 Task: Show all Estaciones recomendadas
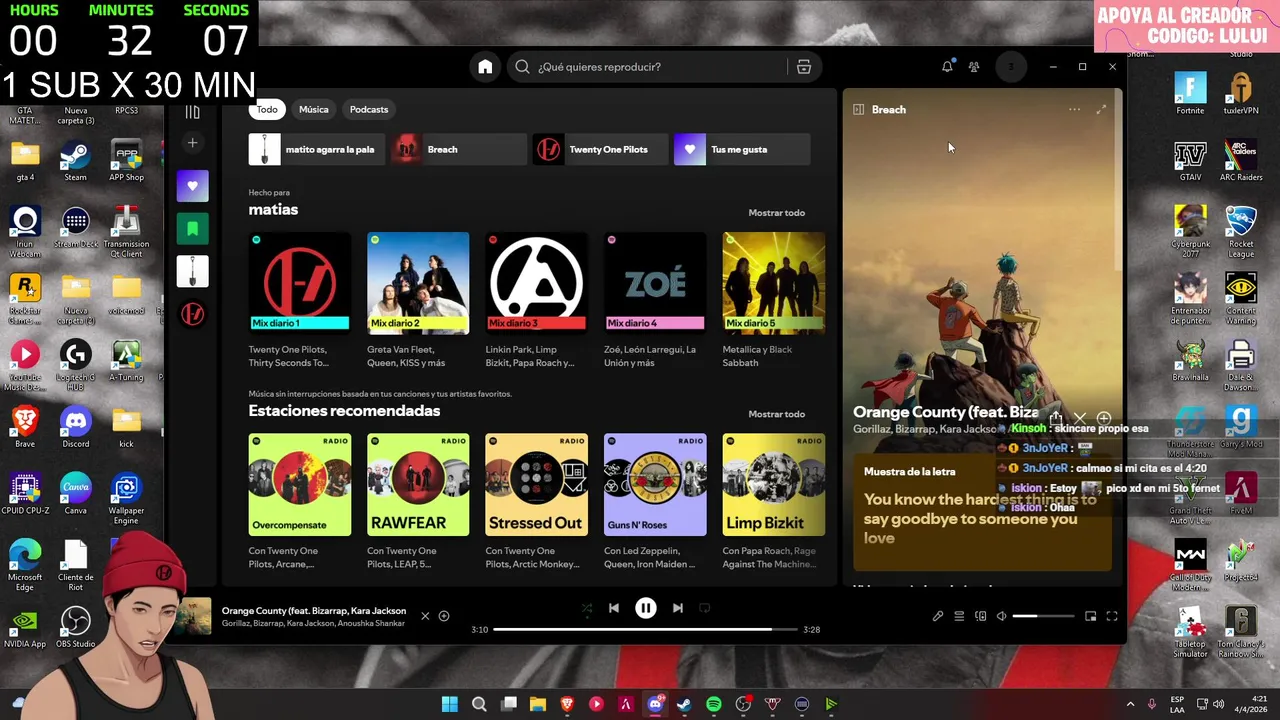coord(776,414)
